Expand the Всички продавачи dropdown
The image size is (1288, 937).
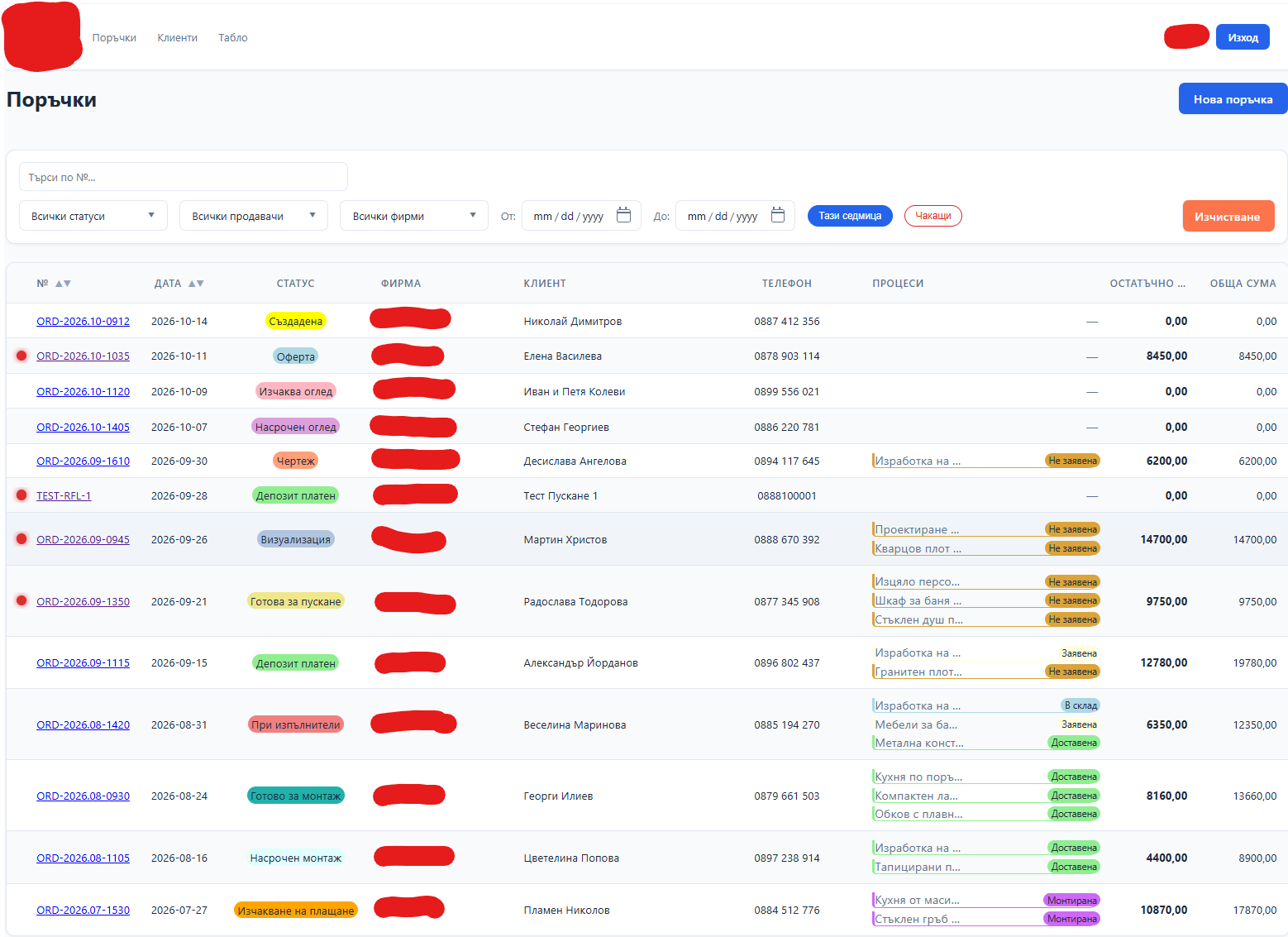[254, 216]
